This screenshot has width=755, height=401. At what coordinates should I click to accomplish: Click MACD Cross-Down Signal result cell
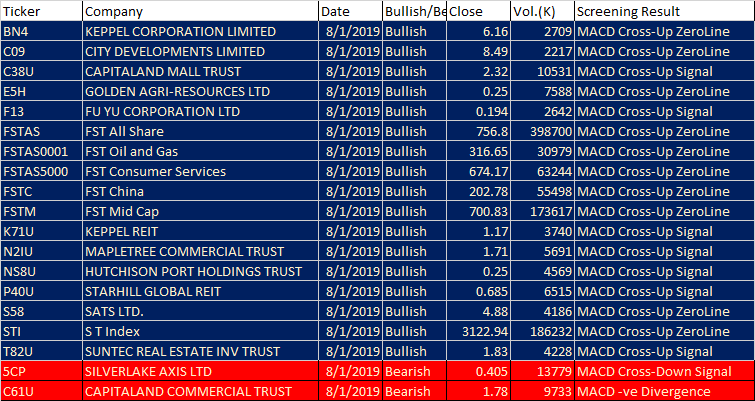click(x=664, y=371)
